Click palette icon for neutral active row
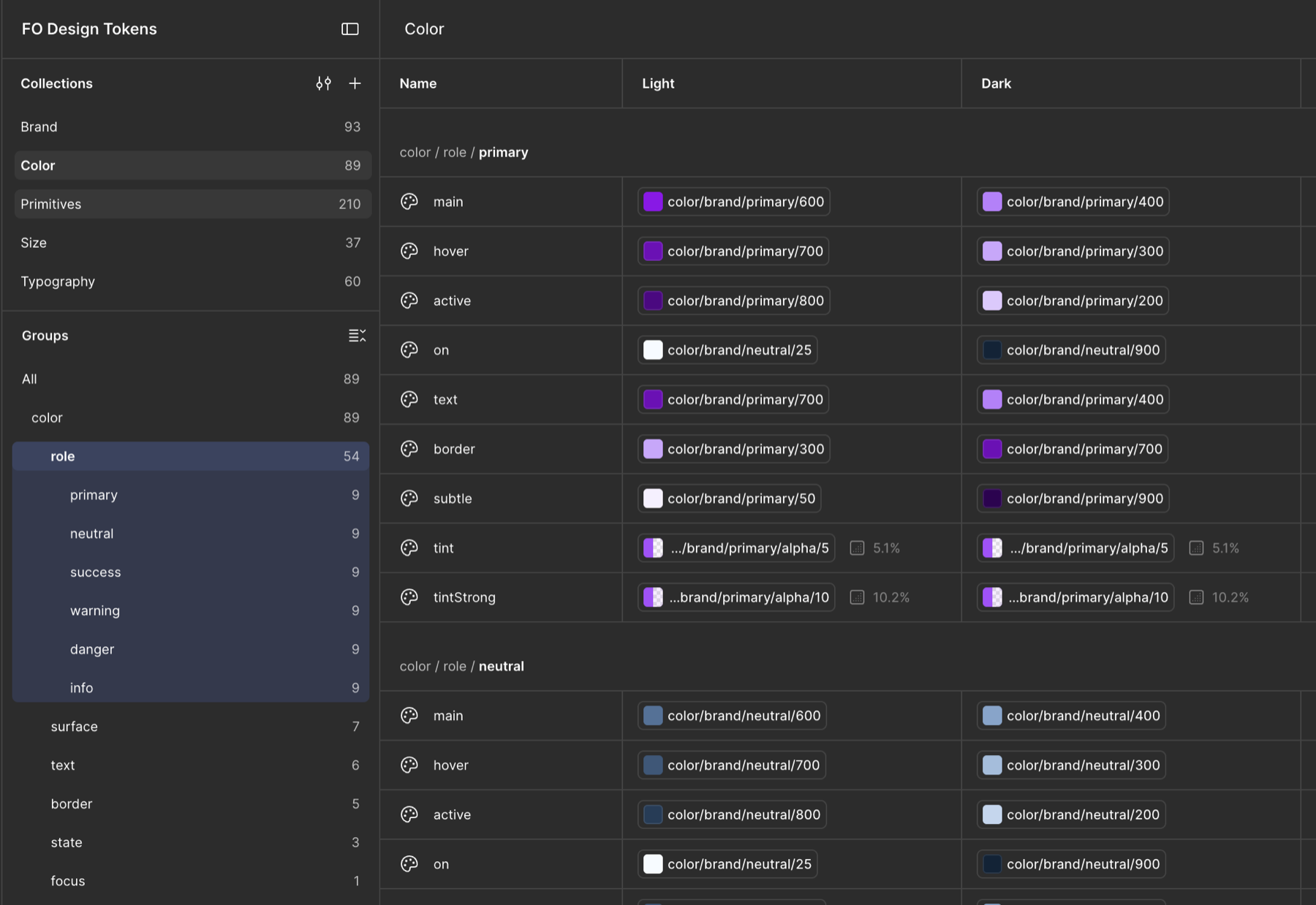The image size is (1316, 905). [409, 814]
